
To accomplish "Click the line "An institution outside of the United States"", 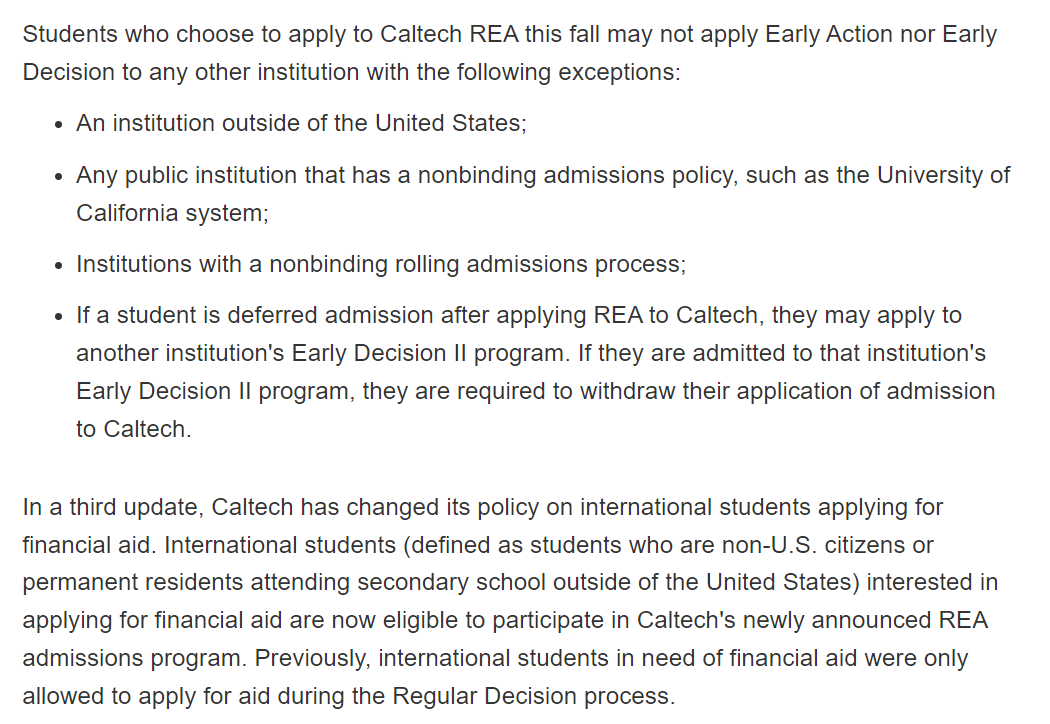I will coord(300,123).
